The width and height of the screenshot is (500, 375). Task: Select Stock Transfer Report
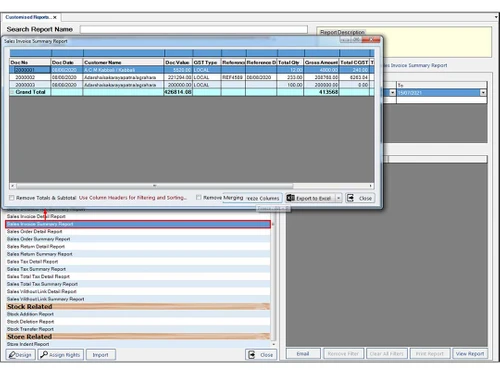click(x=138, y=329)
